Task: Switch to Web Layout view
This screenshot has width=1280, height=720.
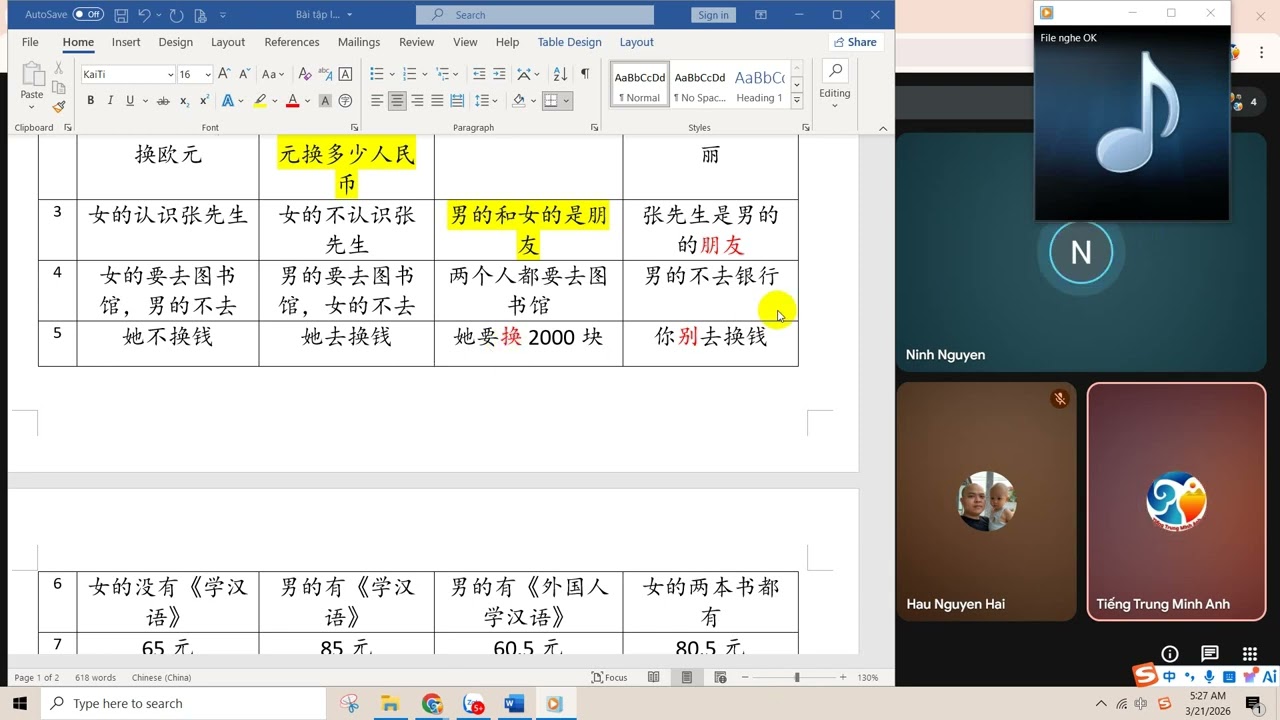Action: tap(720, 677)
